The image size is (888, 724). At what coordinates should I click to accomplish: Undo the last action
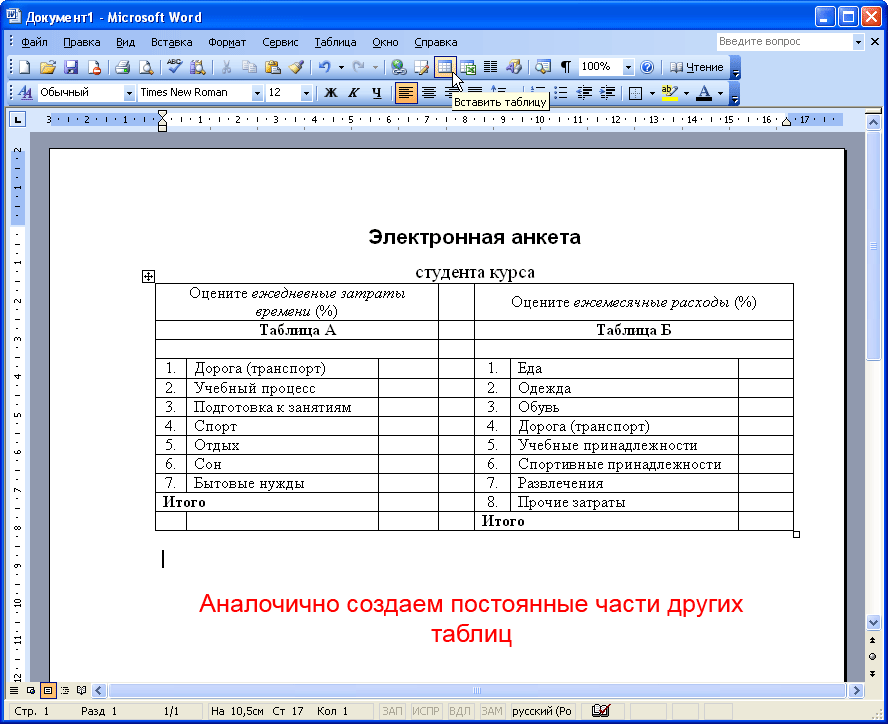[325, 67]
